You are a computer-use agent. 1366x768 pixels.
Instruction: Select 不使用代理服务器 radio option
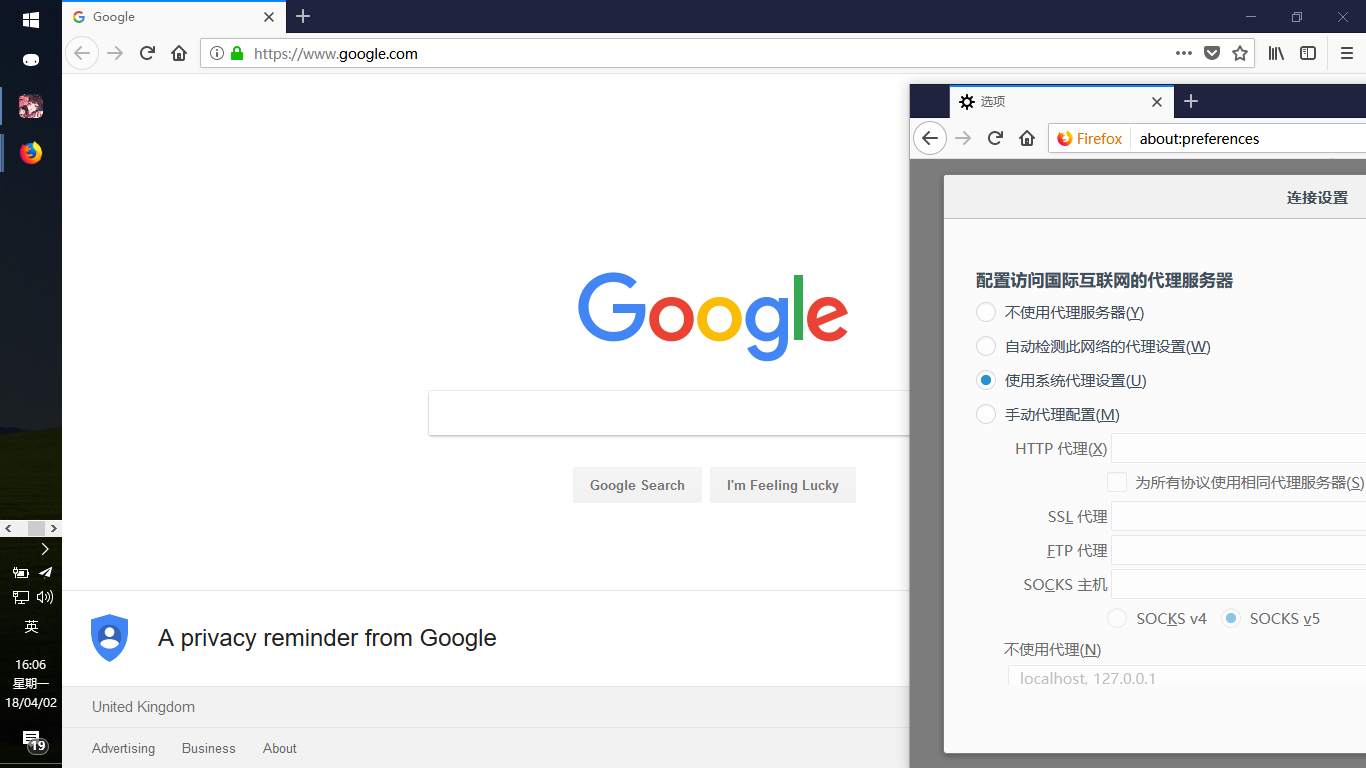pyautogui.click(x=986, y=312)
